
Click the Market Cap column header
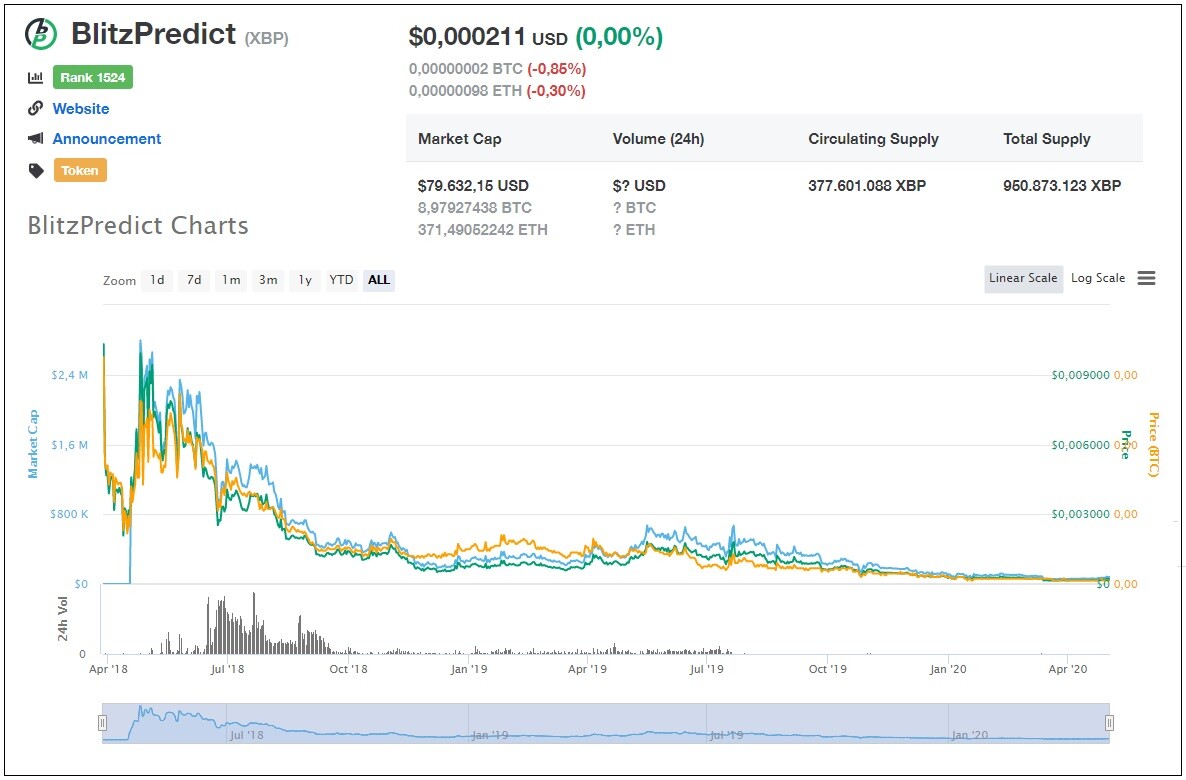460,138
